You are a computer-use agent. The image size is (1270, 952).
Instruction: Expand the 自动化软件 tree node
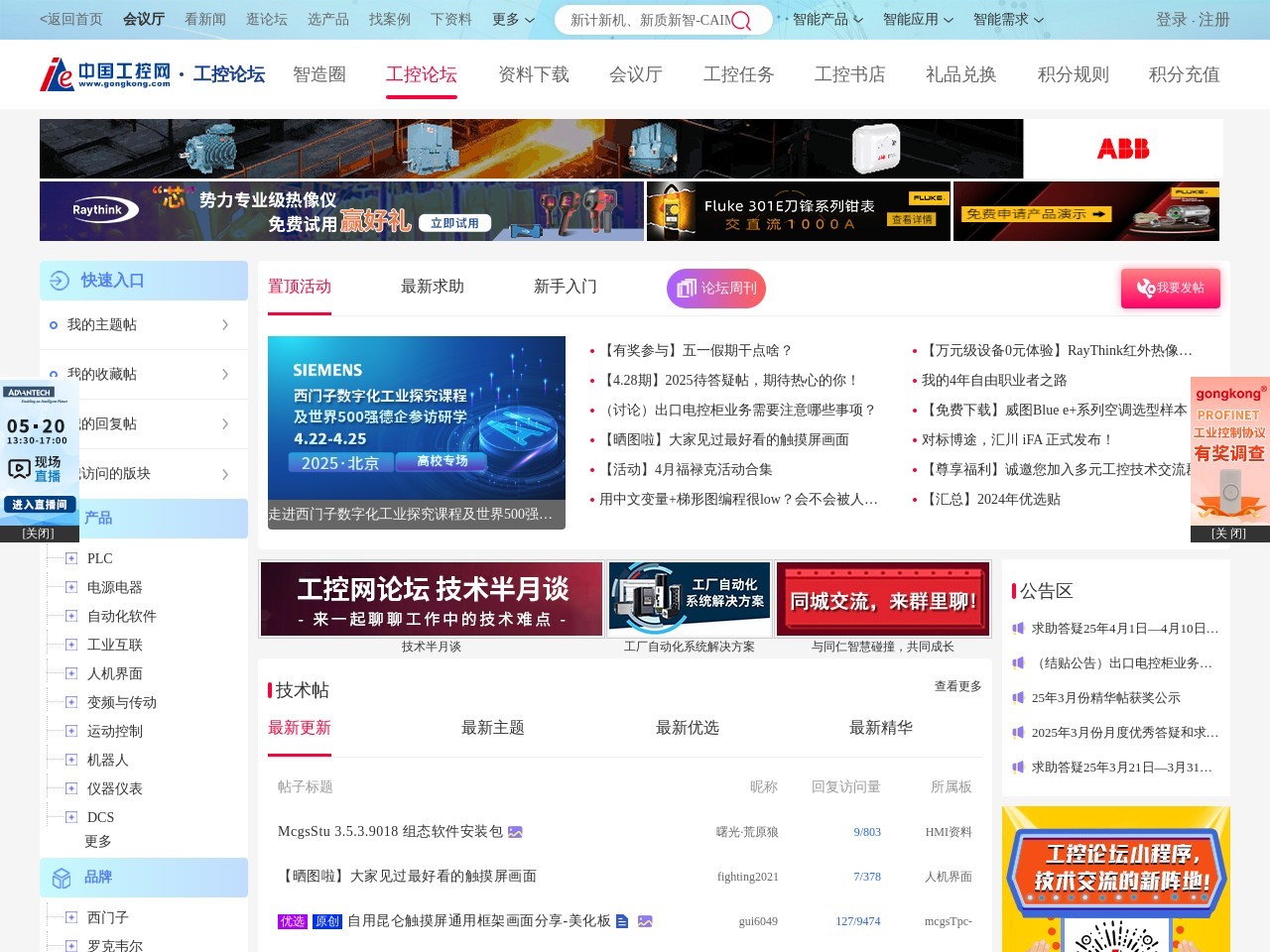(71, 616)
